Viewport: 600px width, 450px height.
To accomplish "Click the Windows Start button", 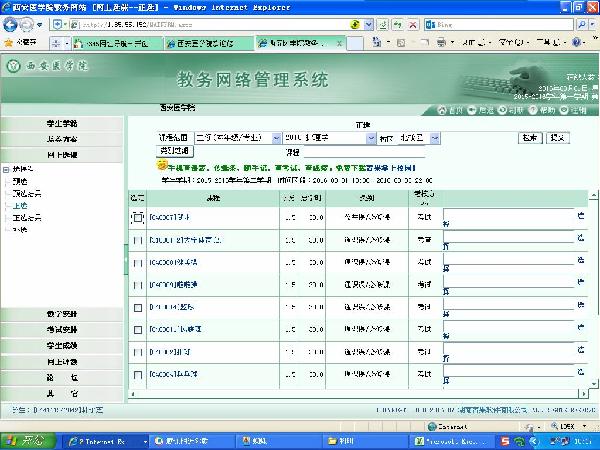I will tap(28, 441).
